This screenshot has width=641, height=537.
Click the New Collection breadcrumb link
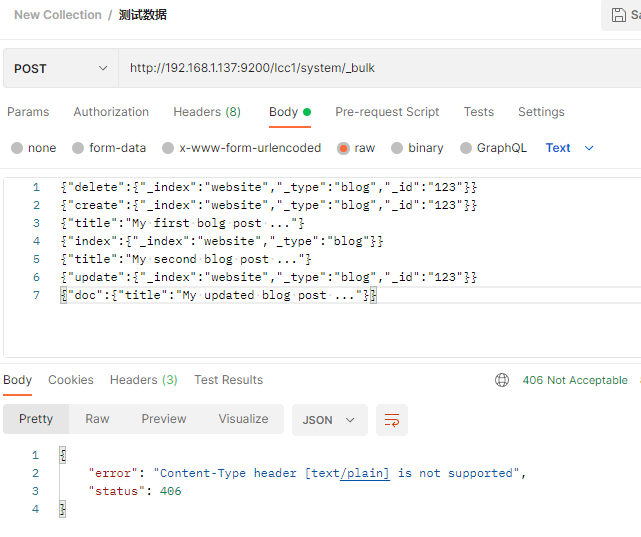(x=57, y=15)
